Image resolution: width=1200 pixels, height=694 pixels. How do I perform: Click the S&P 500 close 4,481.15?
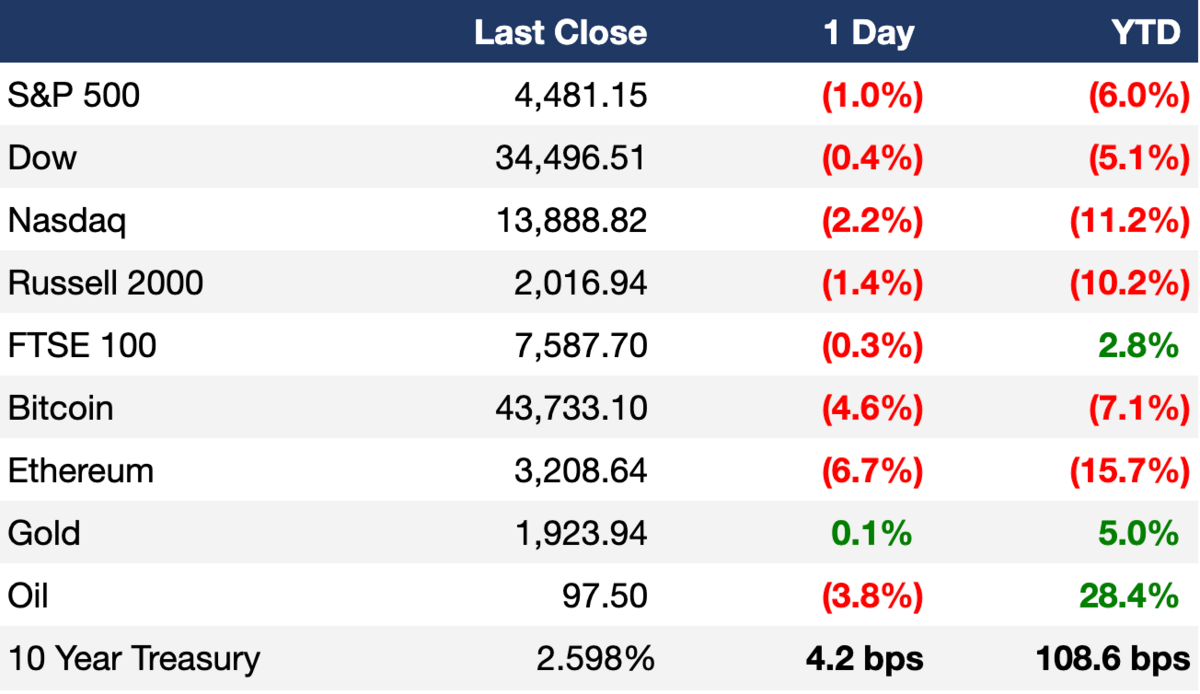(x=582, y=95)
